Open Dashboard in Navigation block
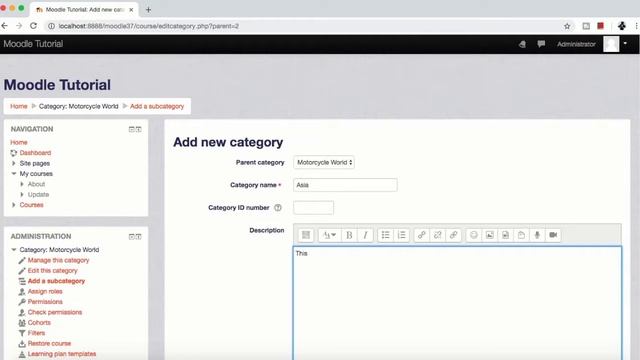 (x=35, y=153)
